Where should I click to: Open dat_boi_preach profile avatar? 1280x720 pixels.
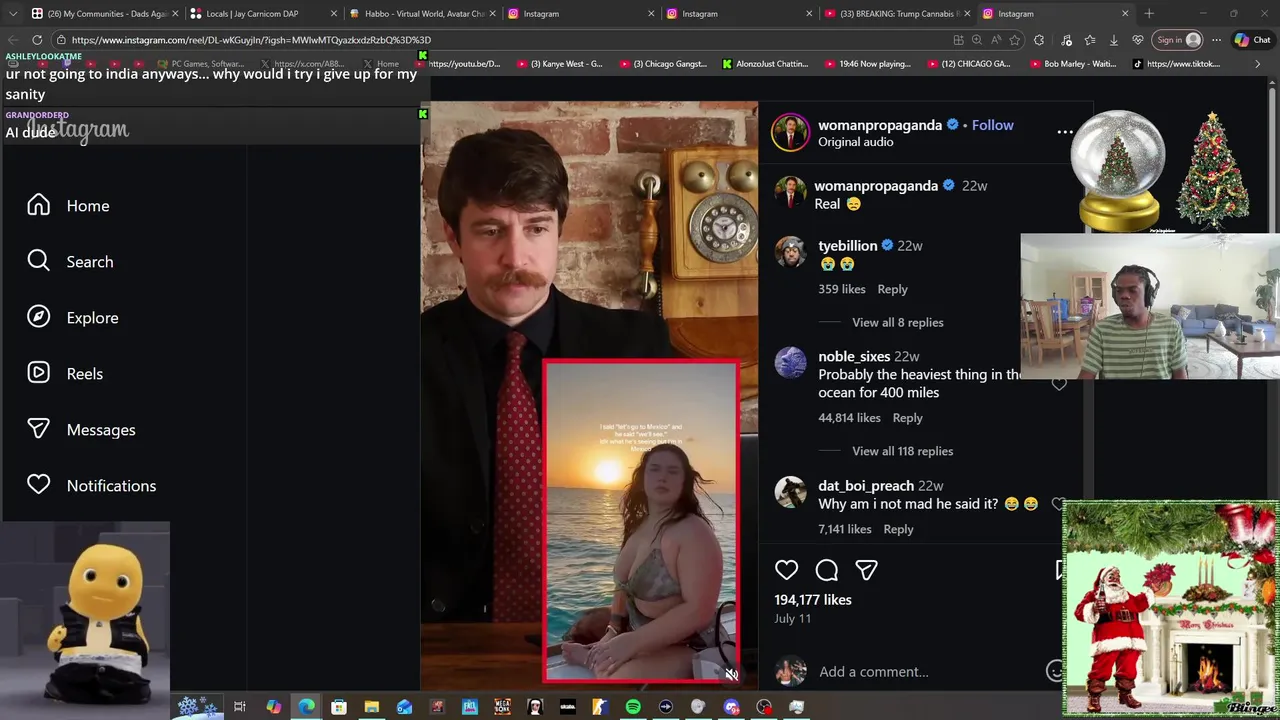click(x=790, y=492)
